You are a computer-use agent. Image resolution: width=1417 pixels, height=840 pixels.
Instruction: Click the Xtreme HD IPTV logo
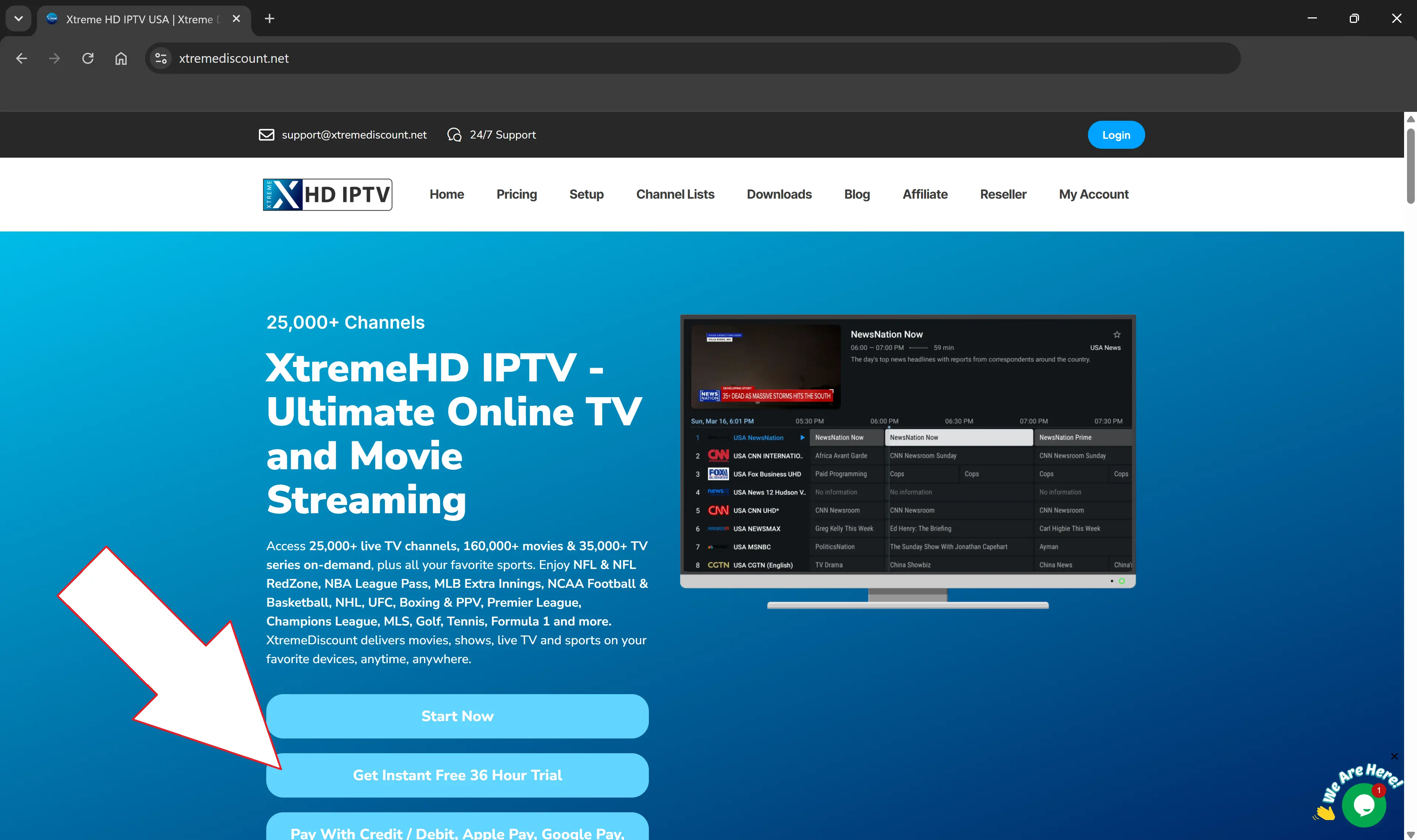(x=327, y=194)
